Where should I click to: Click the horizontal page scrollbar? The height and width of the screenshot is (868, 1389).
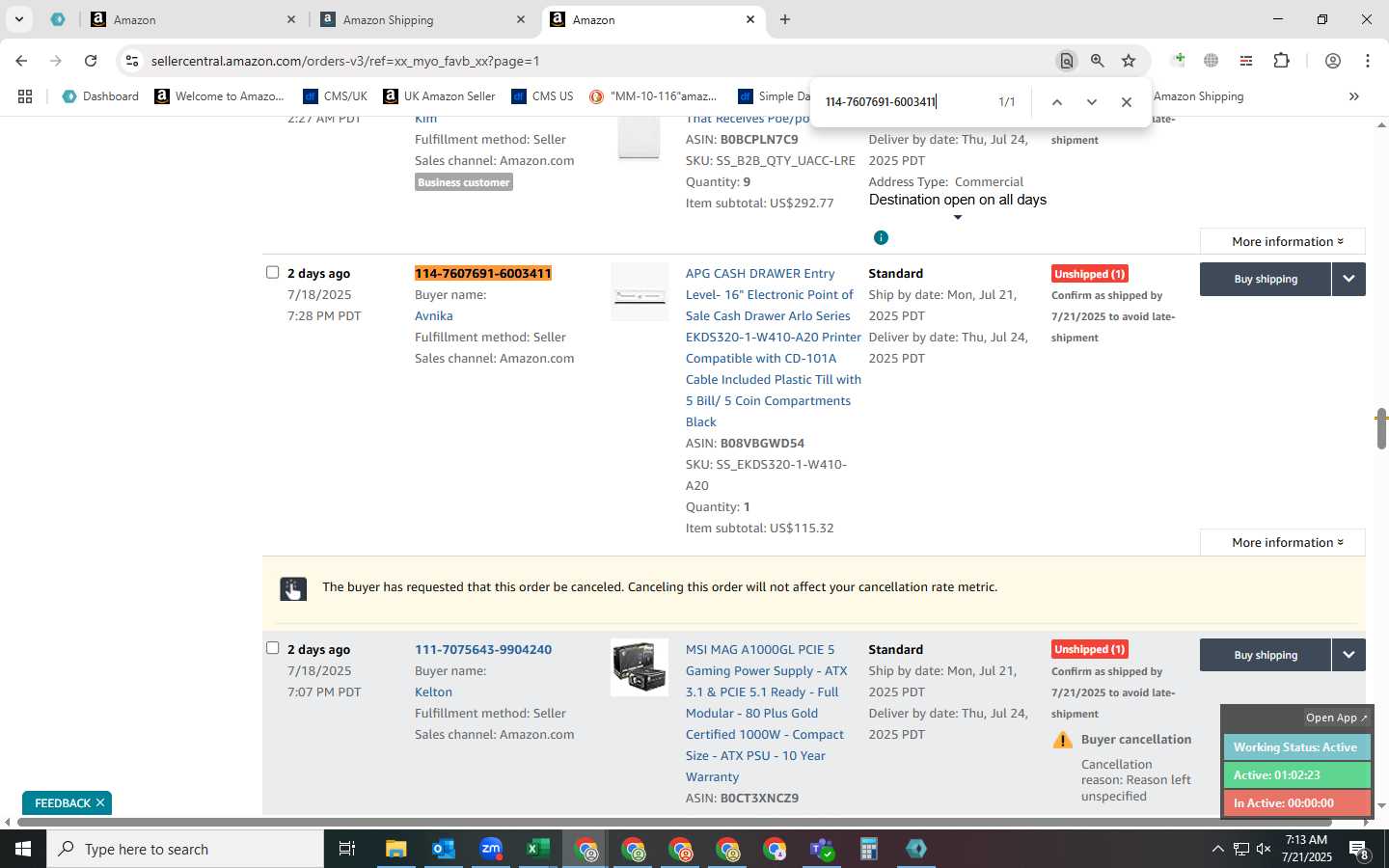coord(674,823)
